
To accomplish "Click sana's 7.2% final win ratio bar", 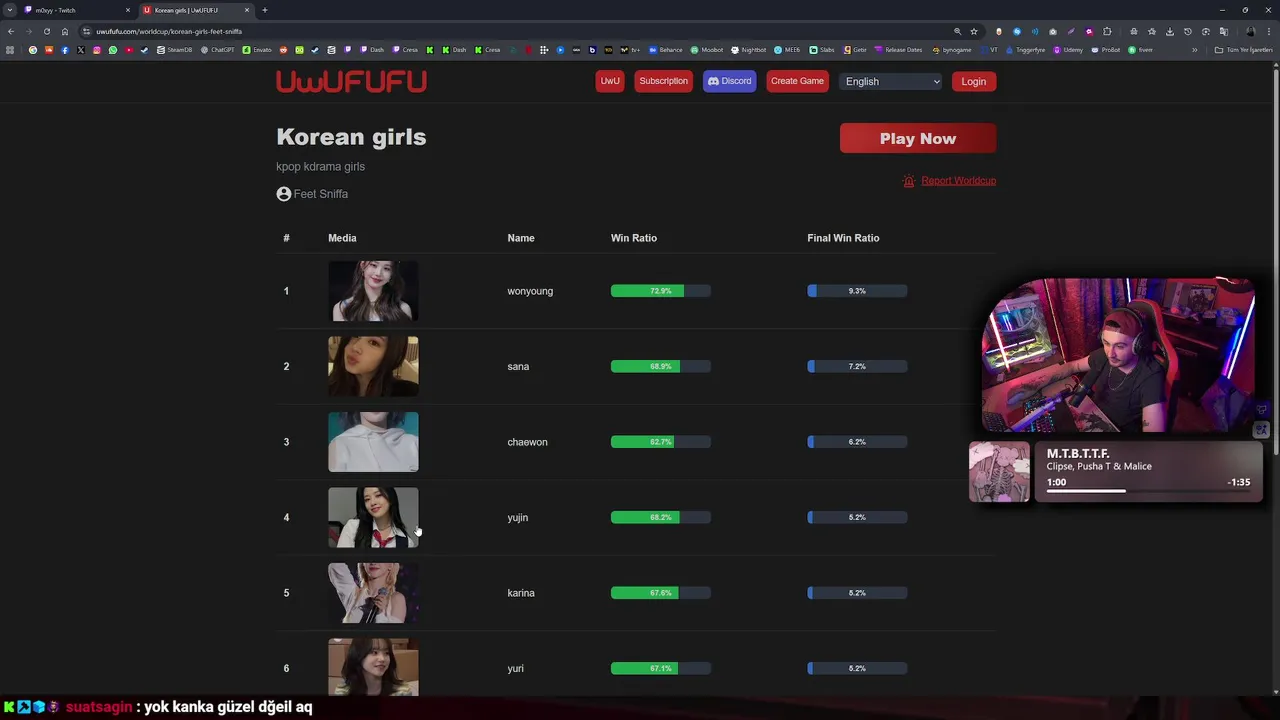I will click(857, 366).
